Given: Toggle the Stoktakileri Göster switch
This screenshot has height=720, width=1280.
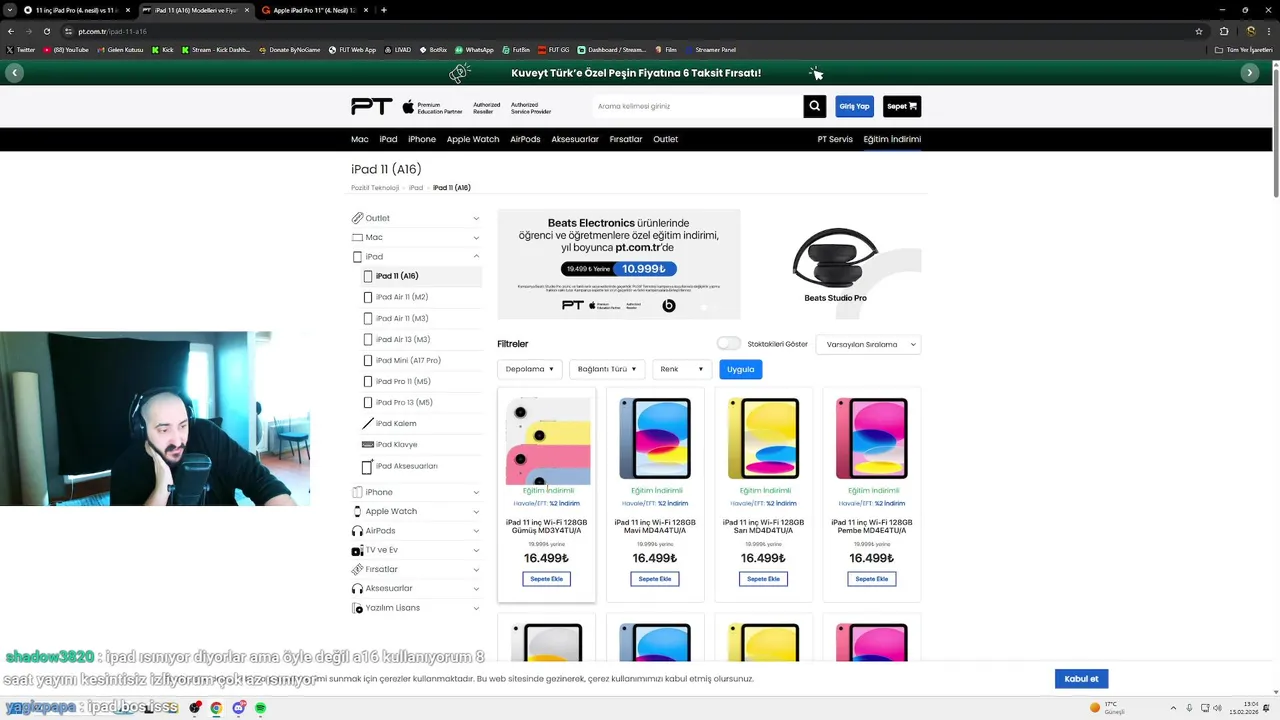Looking at the screenshot, I should pyautogui.click(x=728, y=344).
